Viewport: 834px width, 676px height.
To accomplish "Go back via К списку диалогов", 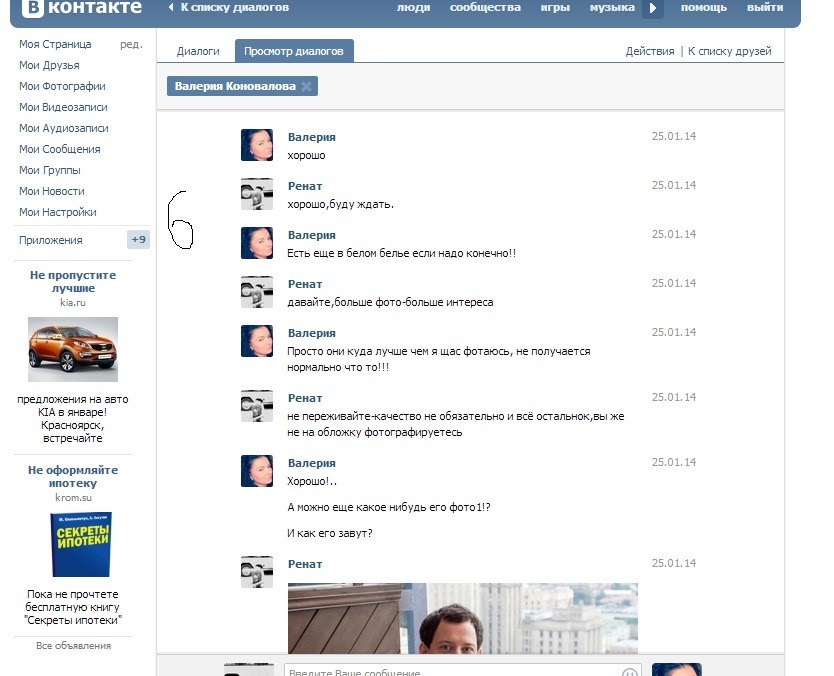I will coord(229,7).
